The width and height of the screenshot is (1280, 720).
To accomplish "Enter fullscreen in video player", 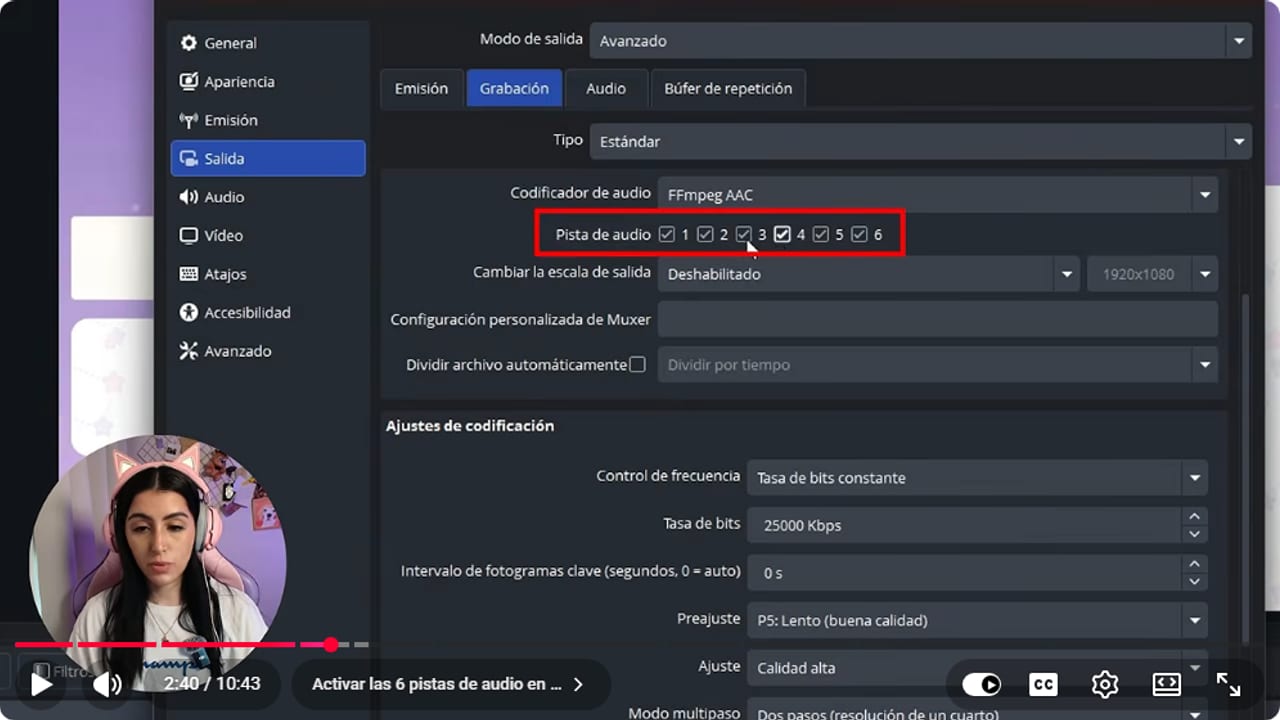I will click(1228, 684).
